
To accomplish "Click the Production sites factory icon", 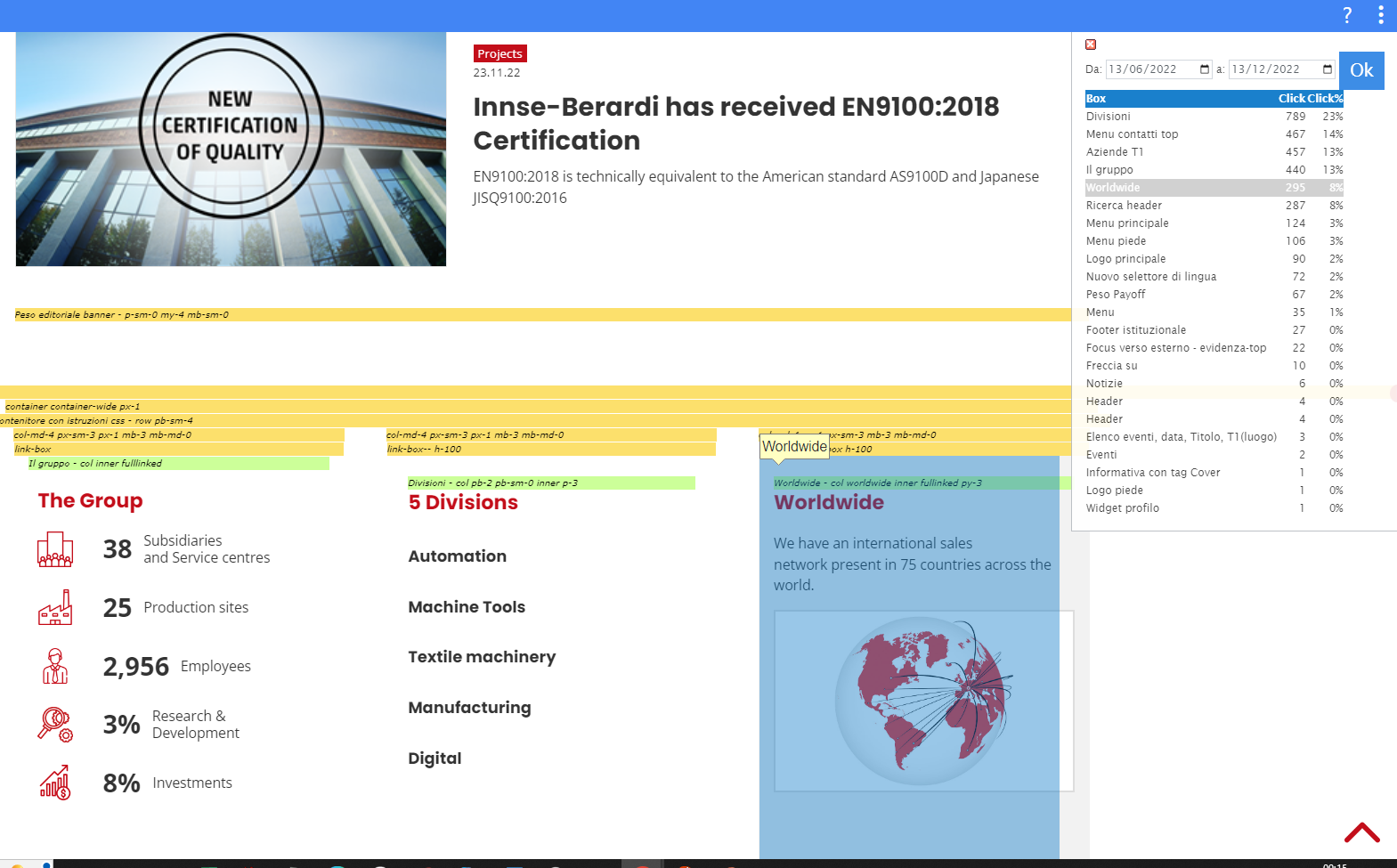I will click(x=55, y=607).
